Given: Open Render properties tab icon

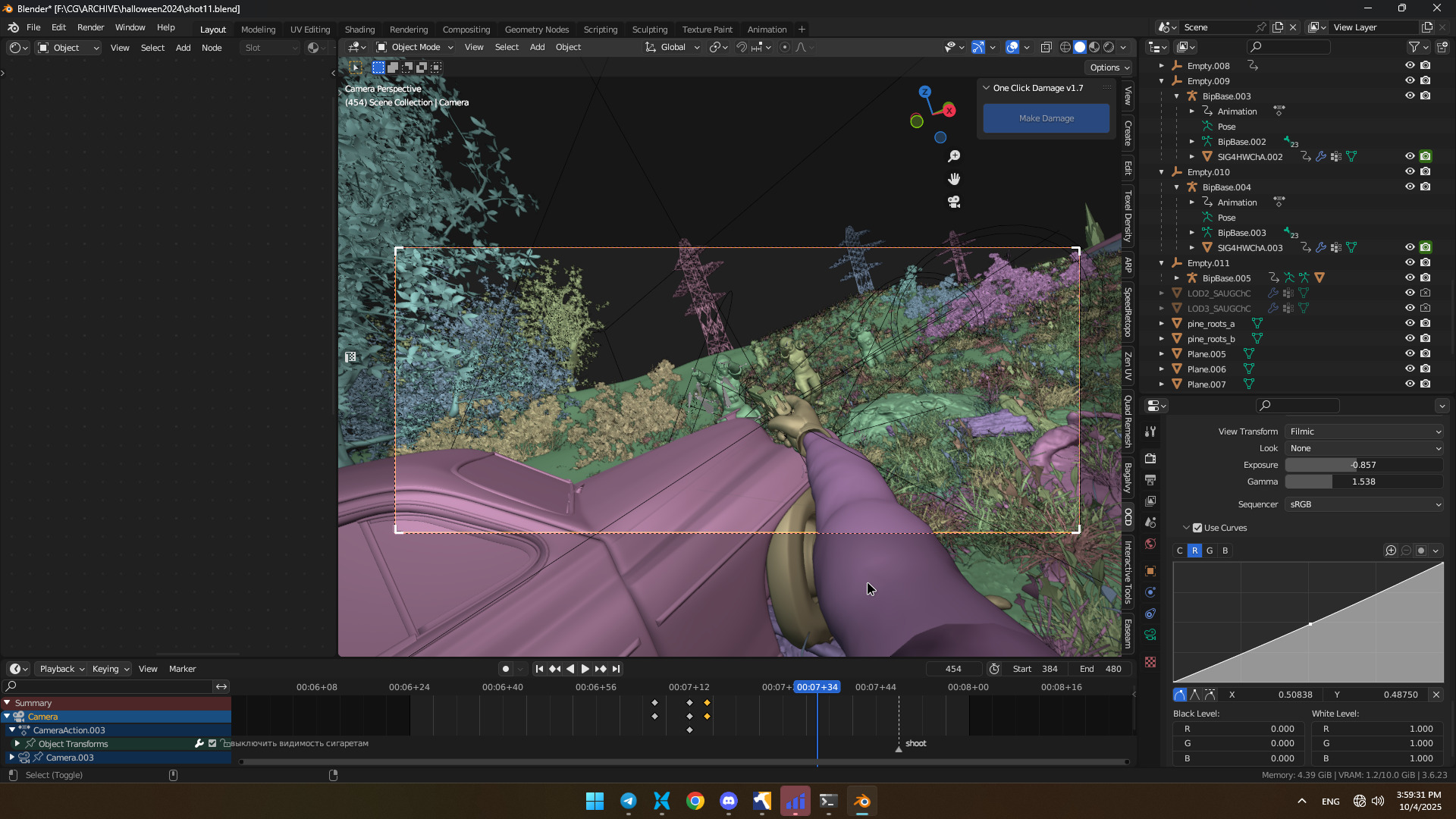Looking at the screenshot, I should click(x=1150, y=458).
